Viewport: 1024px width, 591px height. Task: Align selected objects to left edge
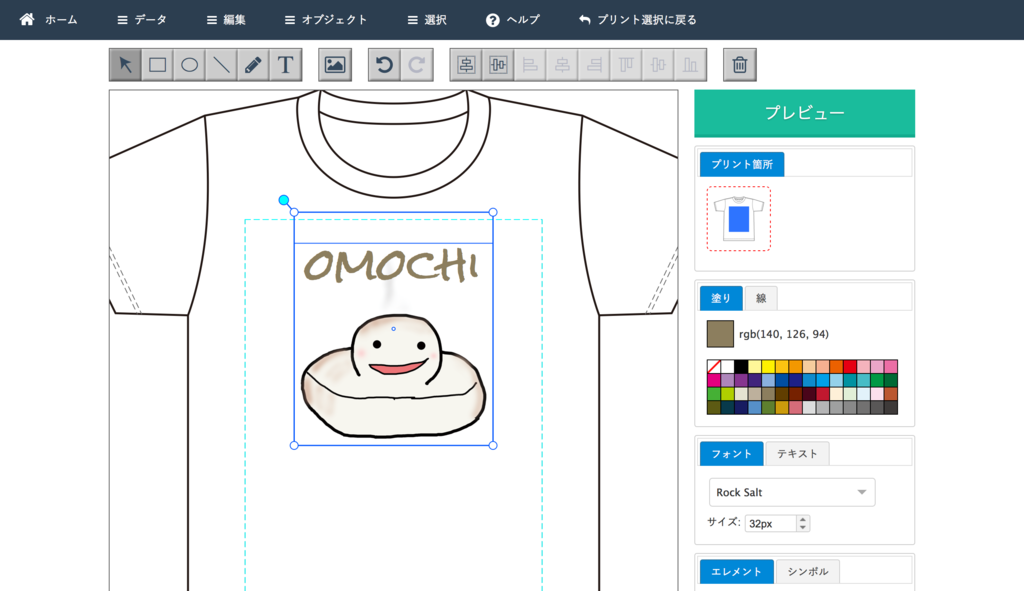(530, 65)
